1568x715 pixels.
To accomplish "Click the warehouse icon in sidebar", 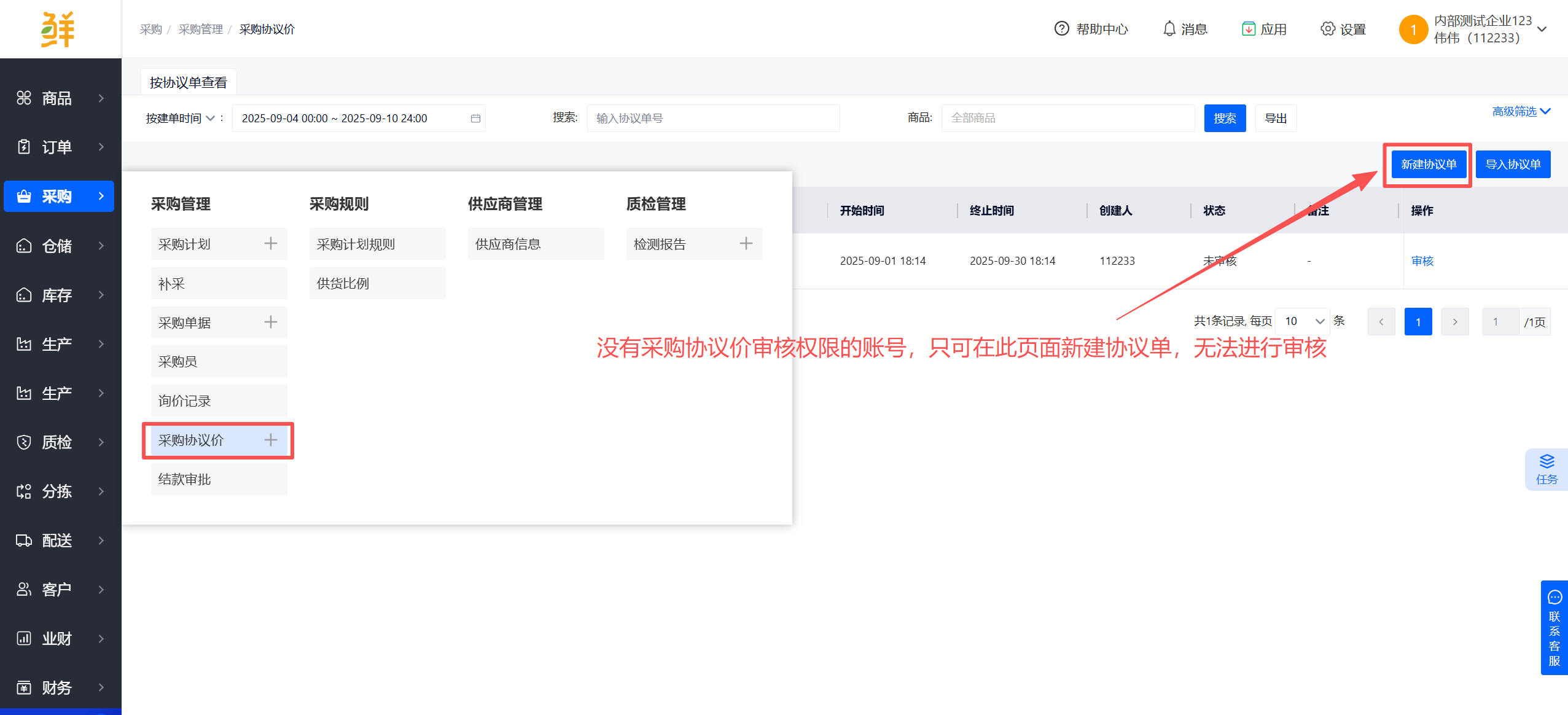I will (x=24, y=246).
